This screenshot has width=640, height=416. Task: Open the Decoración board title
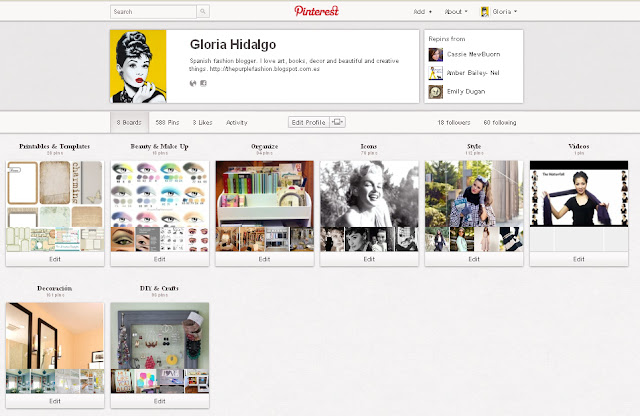coord(55,288)
